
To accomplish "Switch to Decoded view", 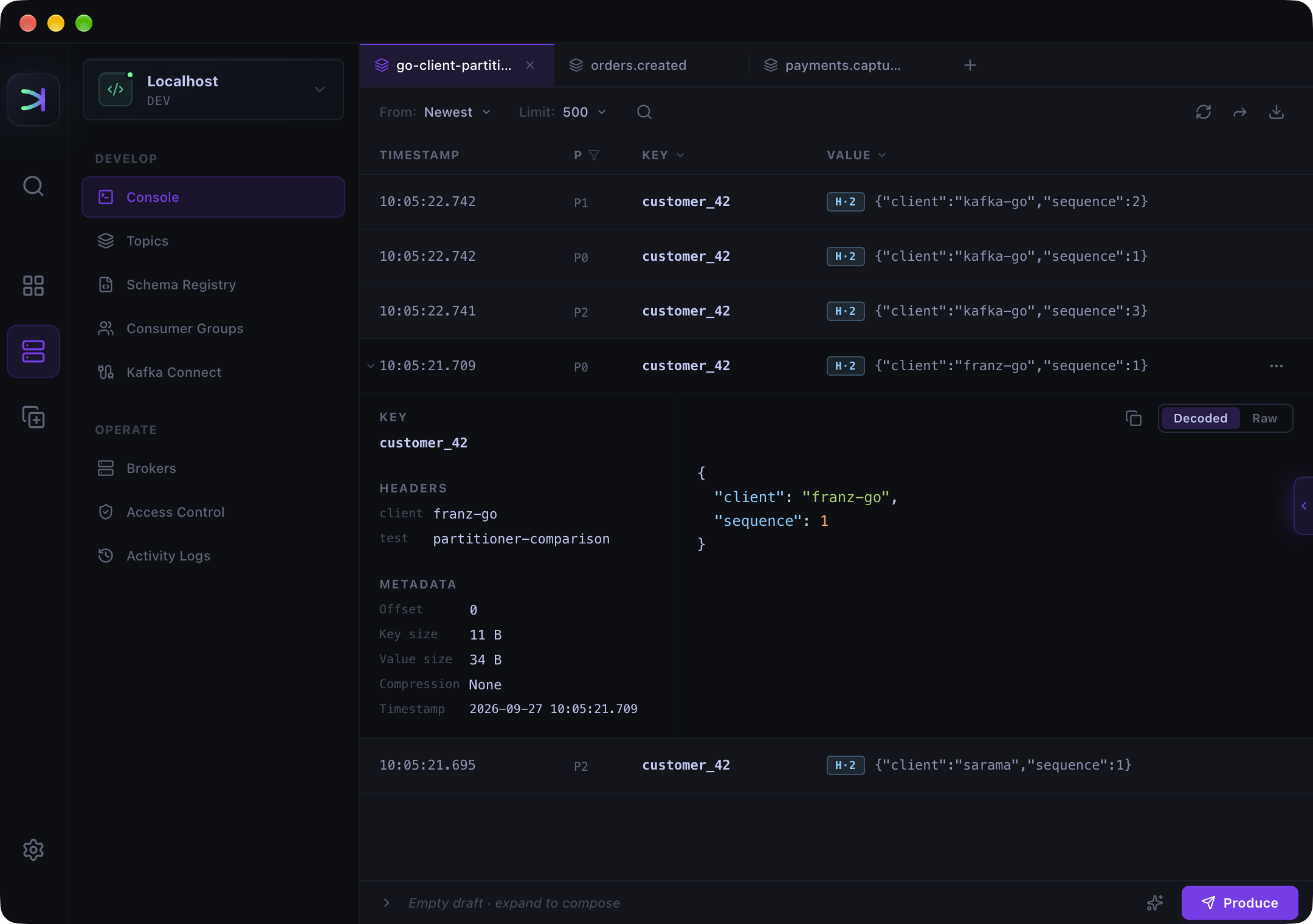I will (1201, 418).
